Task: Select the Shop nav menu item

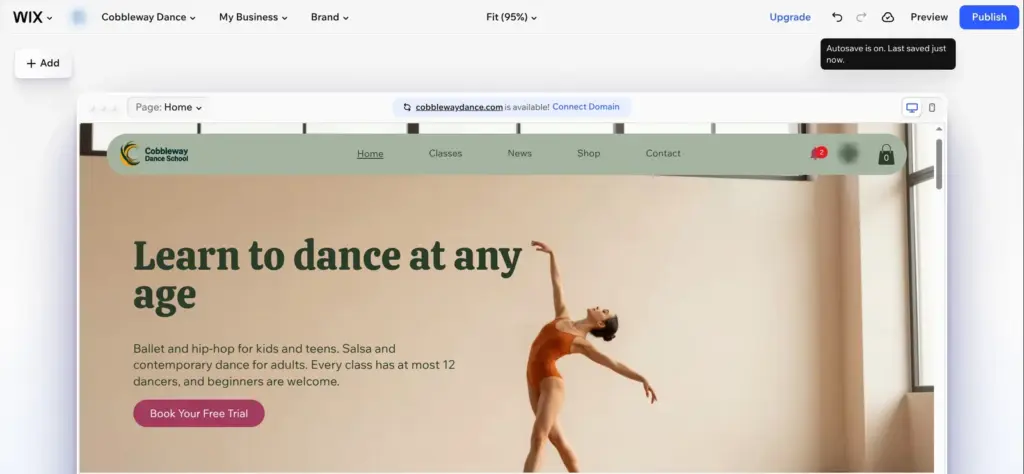Action: (x=588, y=153)
